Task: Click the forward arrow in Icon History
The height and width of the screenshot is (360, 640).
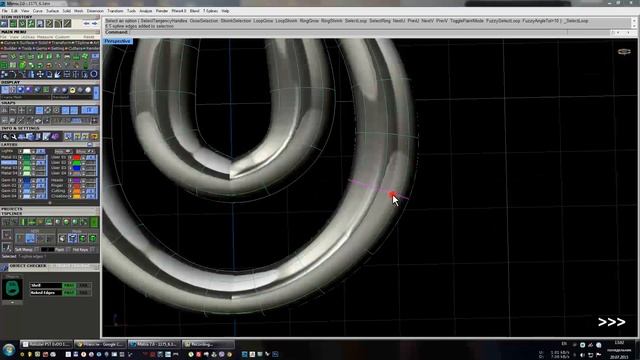Action: [95, 24]
